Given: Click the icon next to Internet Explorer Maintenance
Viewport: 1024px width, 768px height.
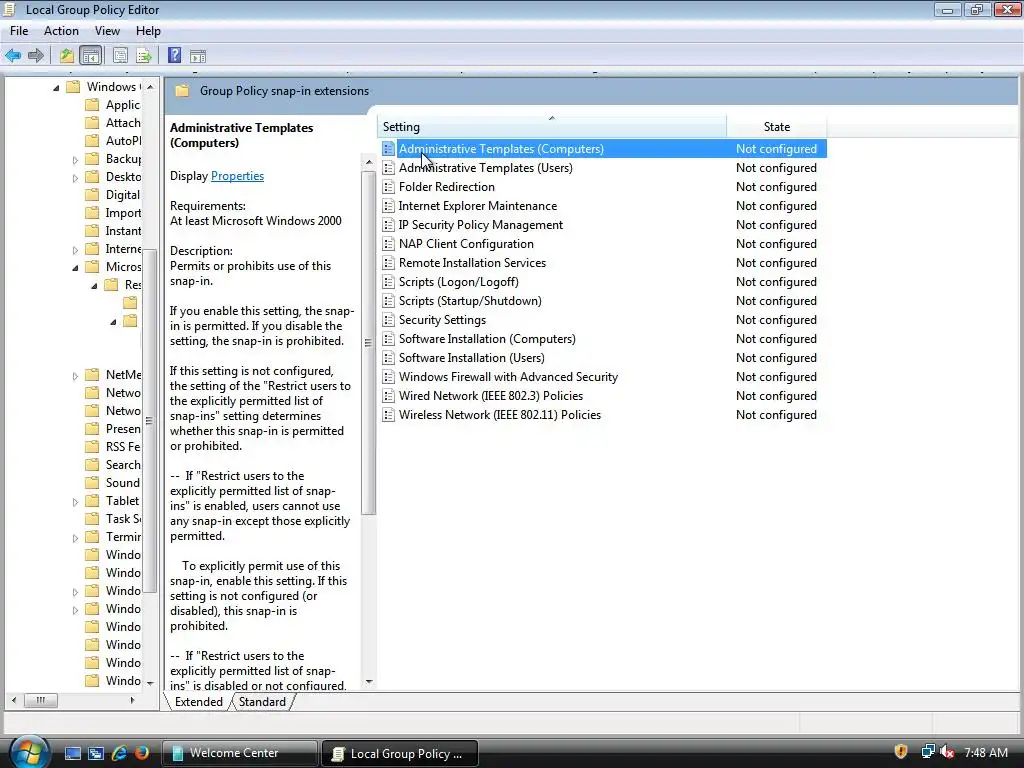Looking at the screenshot, I should 389,206.
